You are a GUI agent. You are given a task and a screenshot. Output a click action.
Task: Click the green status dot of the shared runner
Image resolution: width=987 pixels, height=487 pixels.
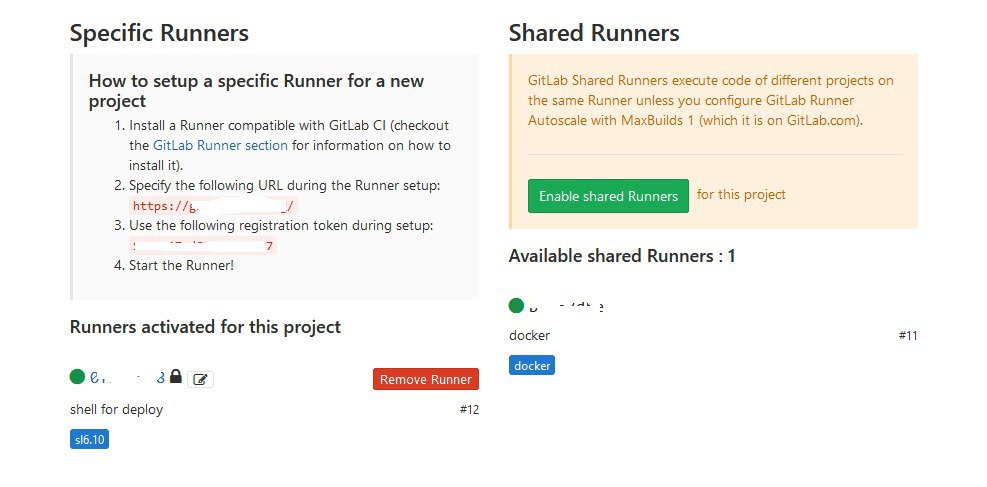tap(516, 306)
